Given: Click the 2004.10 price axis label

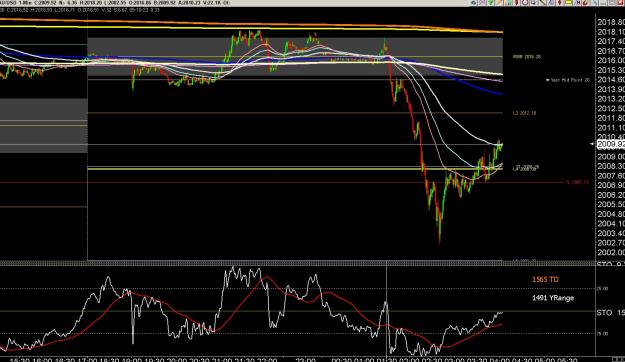Looking at the screenshot, I should coord(611,224).
